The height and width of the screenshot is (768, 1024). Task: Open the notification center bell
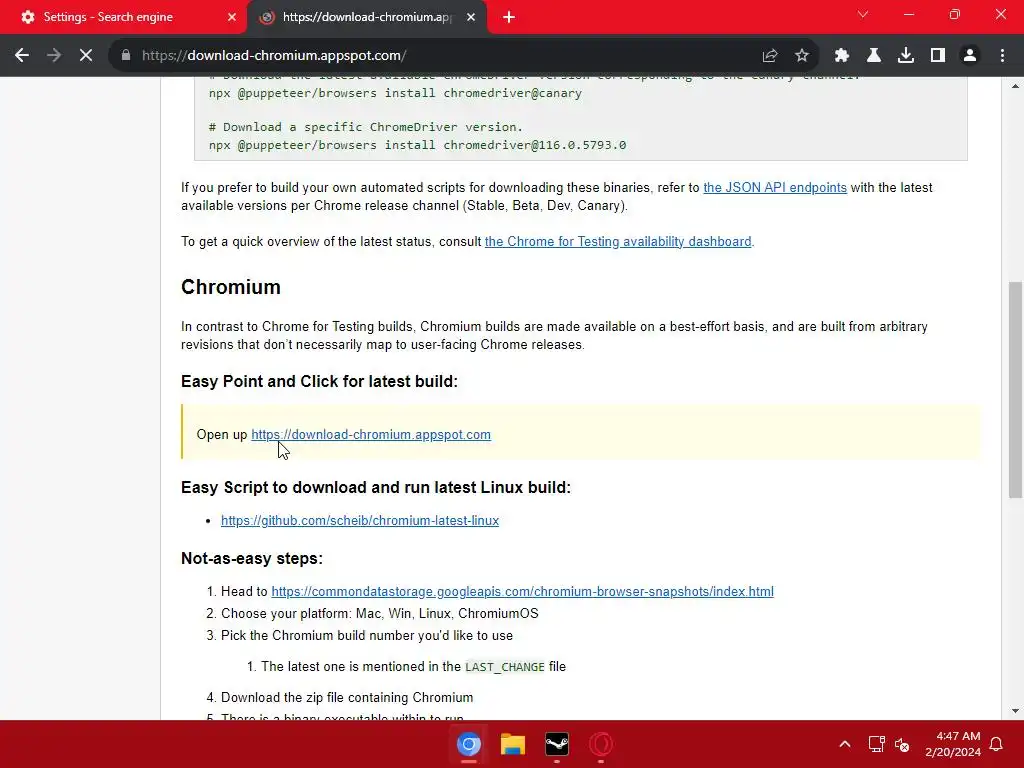[x=997, y=744]
